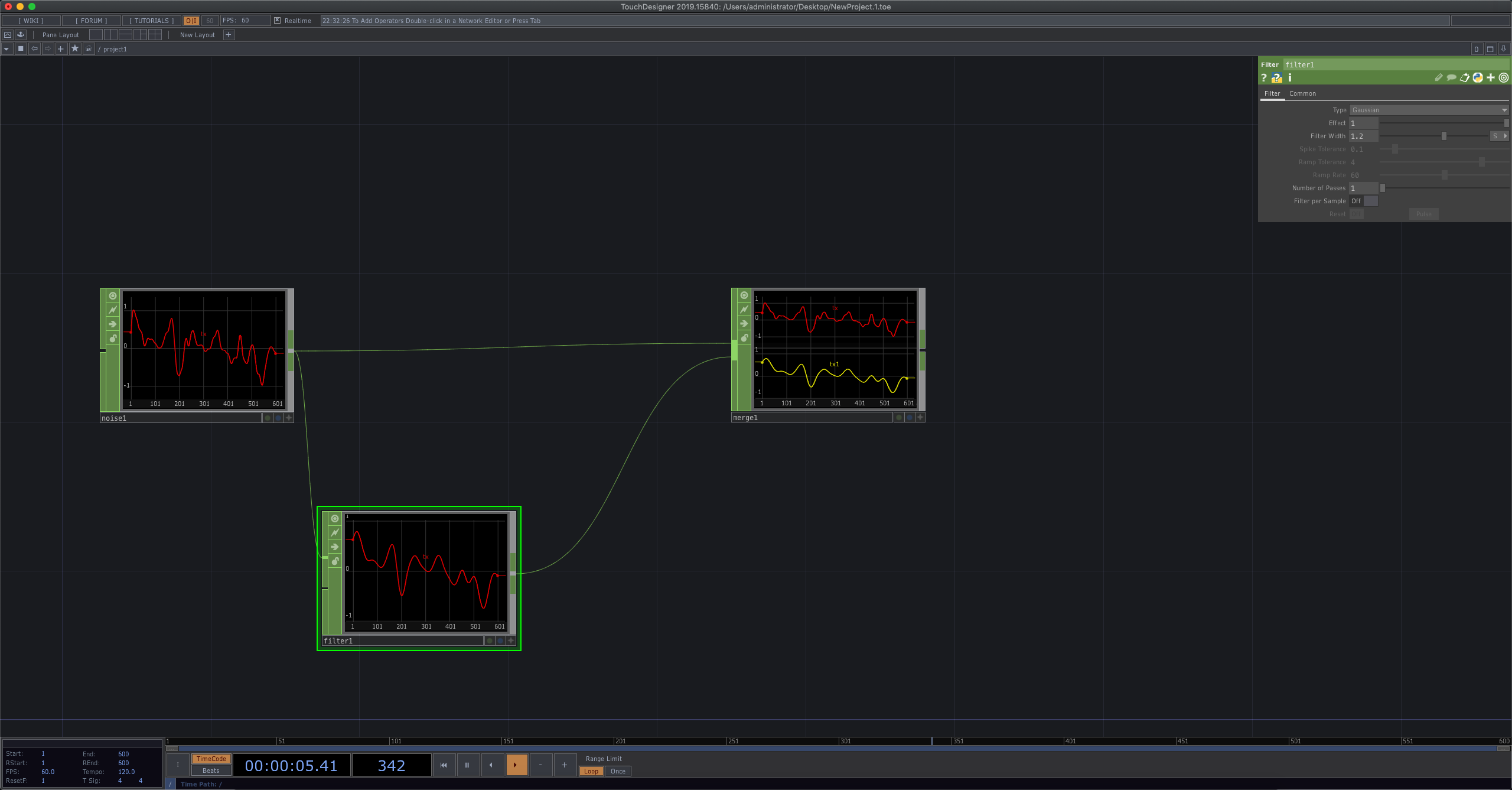The height and width of the screenshot is (790, 1512).
Task: Switch to the Common tab in the parameter panel
Action: point(1304,93)
